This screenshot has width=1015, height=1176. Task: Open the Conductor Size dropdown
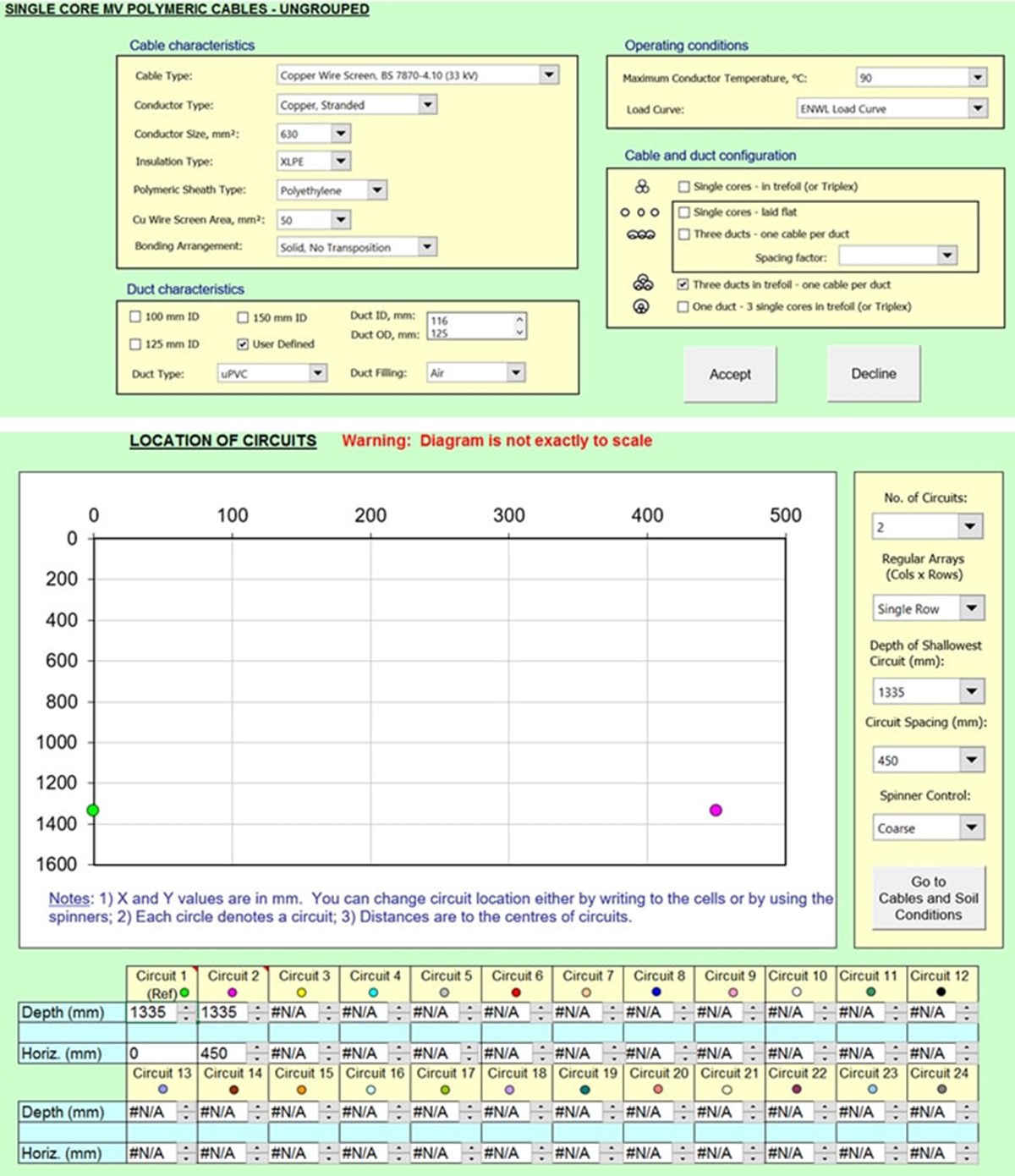point(340,133)
